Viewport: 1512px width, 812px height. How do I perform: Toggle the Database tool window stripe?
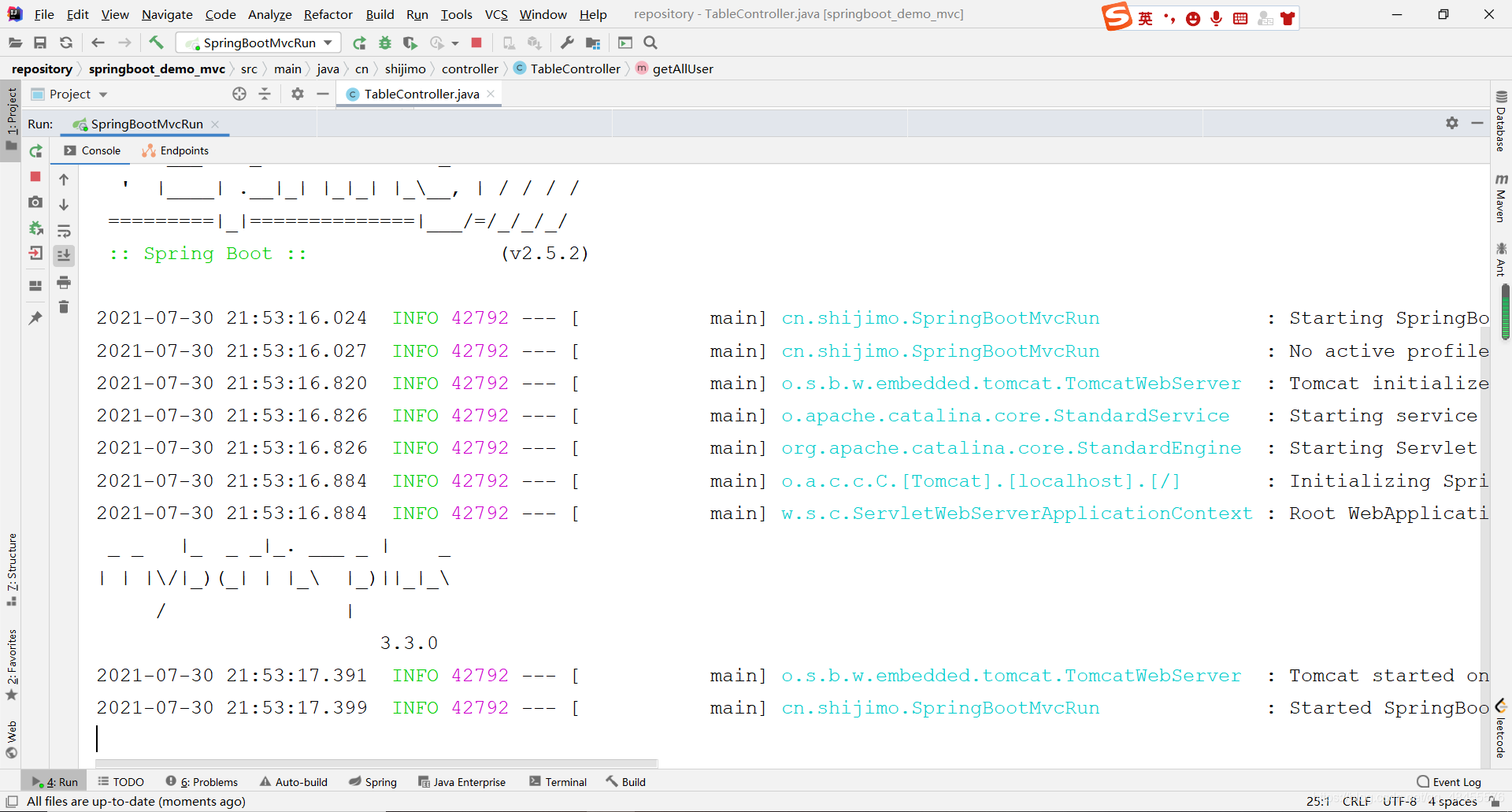tap(1501, 121)
